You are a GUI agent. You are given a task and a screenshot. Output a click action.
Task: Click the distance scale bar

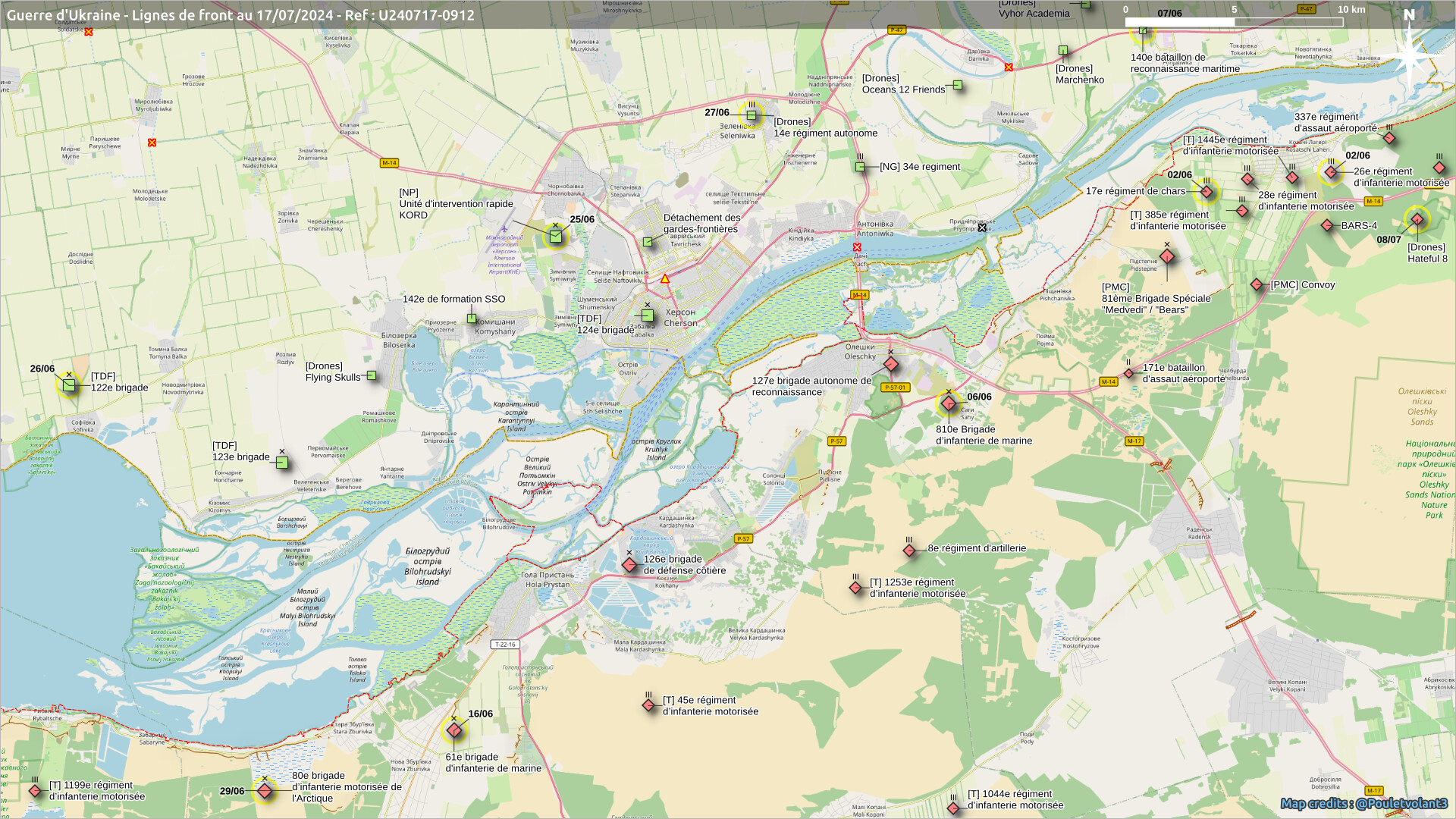(x=1234, y=22)
